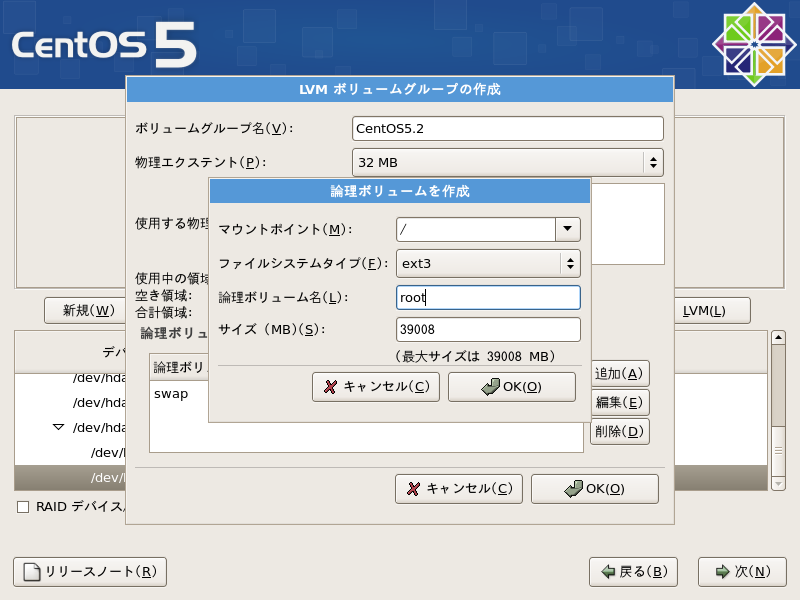Viewport: 800px width, 600px height.
Task: Go back with 戻る(B) button
Action: (x=633, y=571)
